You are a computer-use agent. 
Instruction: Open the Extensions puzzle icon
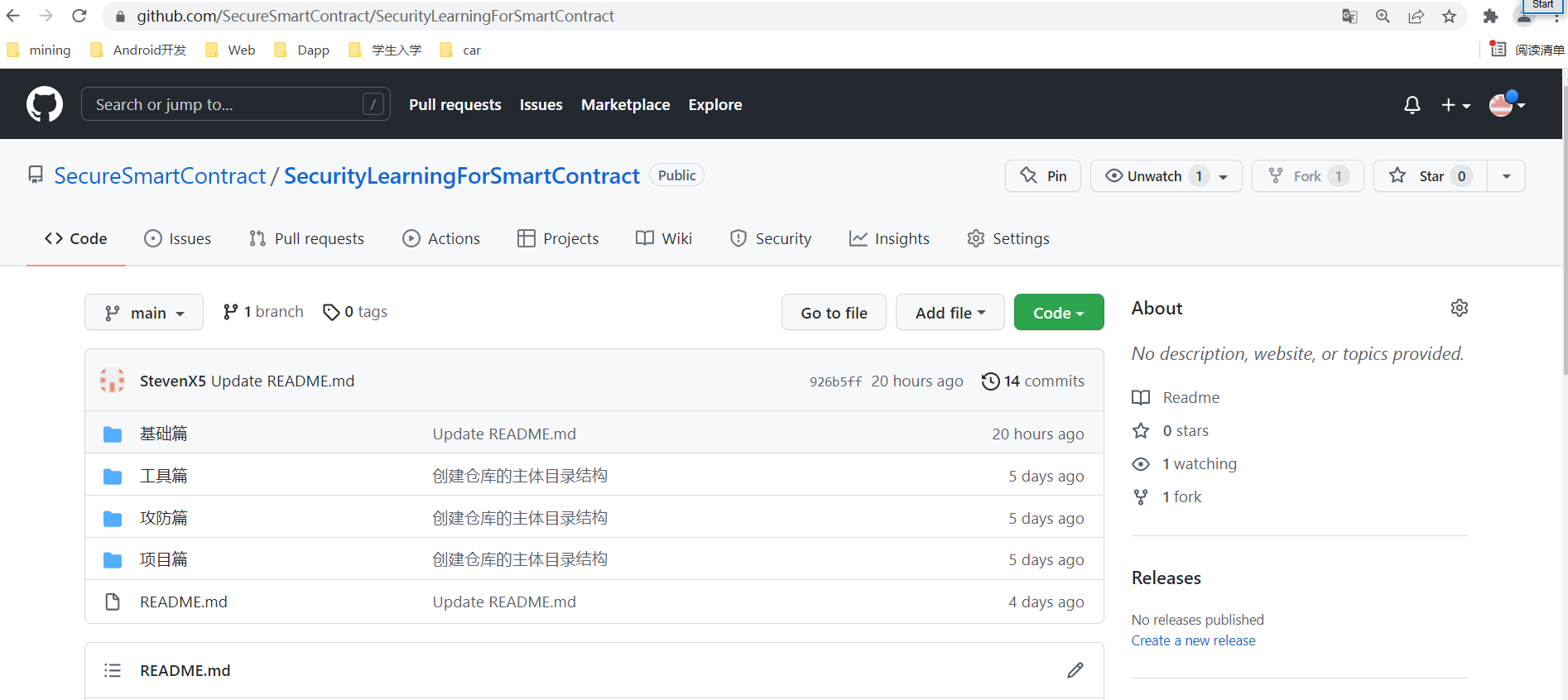1490,16
